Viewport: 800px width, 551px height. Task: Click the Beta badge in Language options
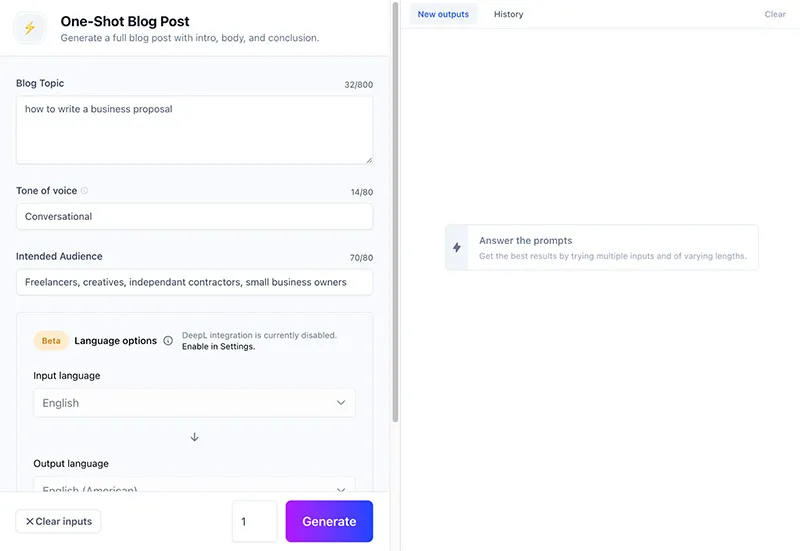click(51, 341)
